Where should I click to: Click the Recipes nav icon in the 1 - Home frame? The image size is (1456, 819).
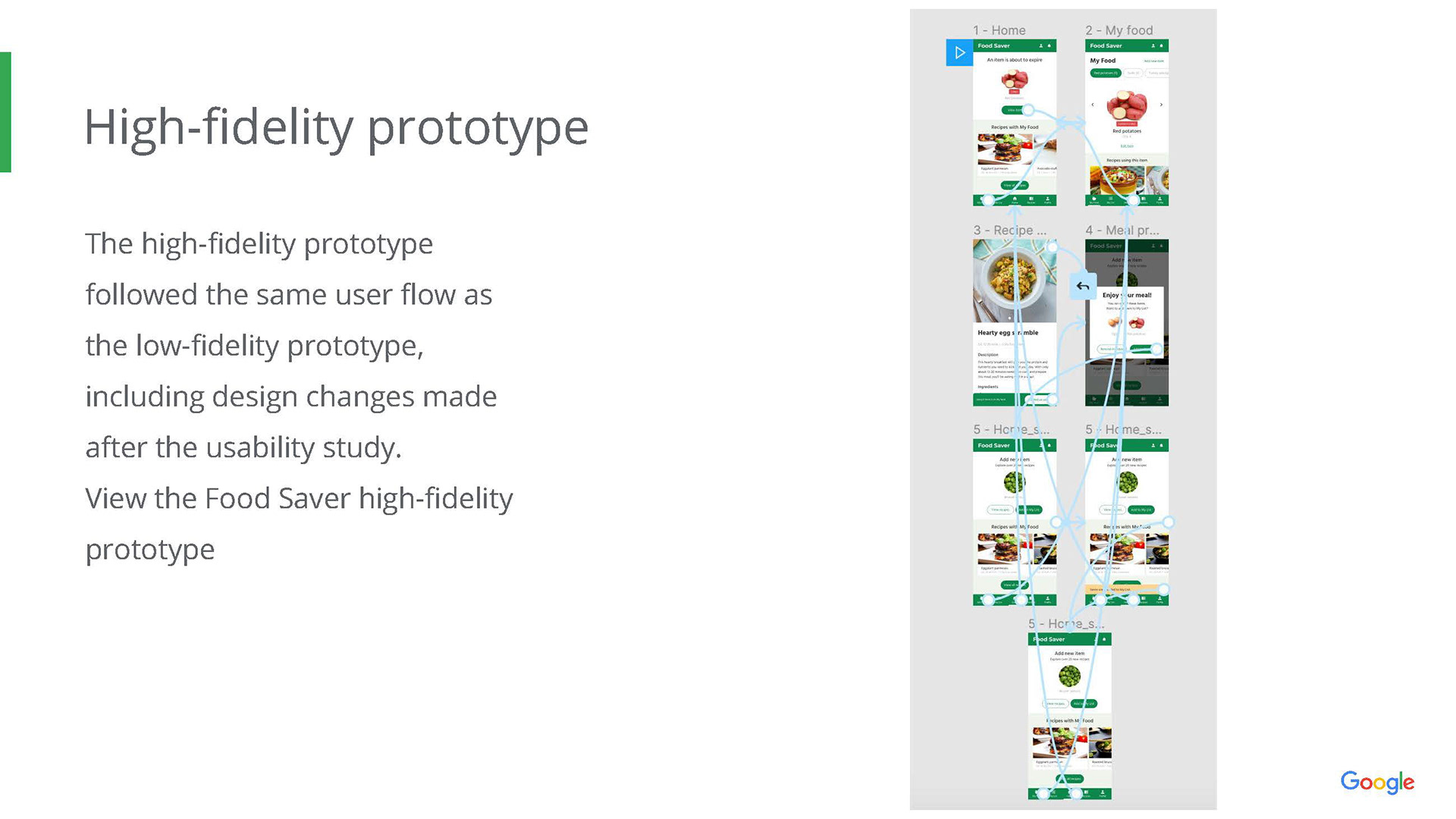click(1031, 200)
